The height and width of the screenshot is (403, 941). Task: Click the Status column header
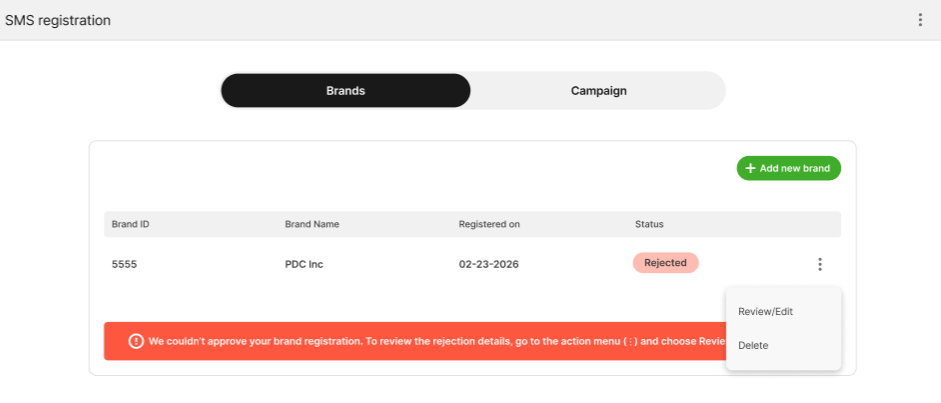coord(649,224)
